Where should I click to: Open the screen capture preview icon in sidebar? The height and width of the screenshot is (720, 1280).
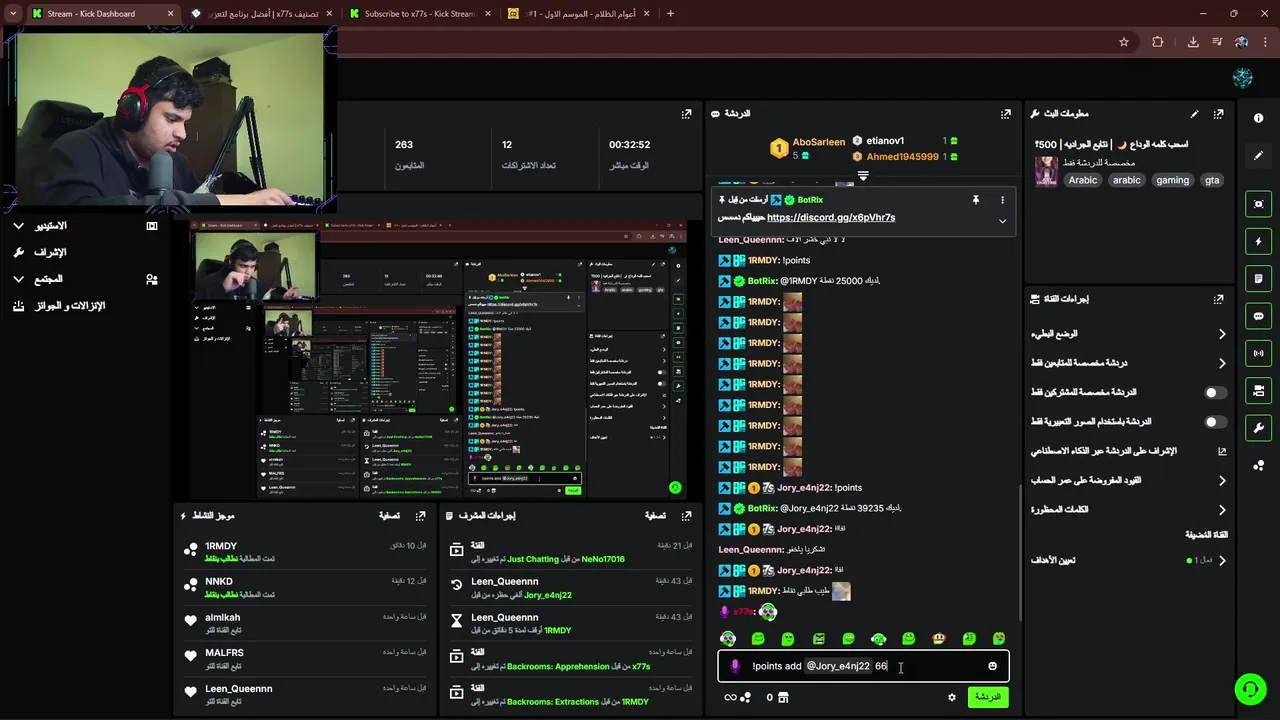[x=1258, y=204]
